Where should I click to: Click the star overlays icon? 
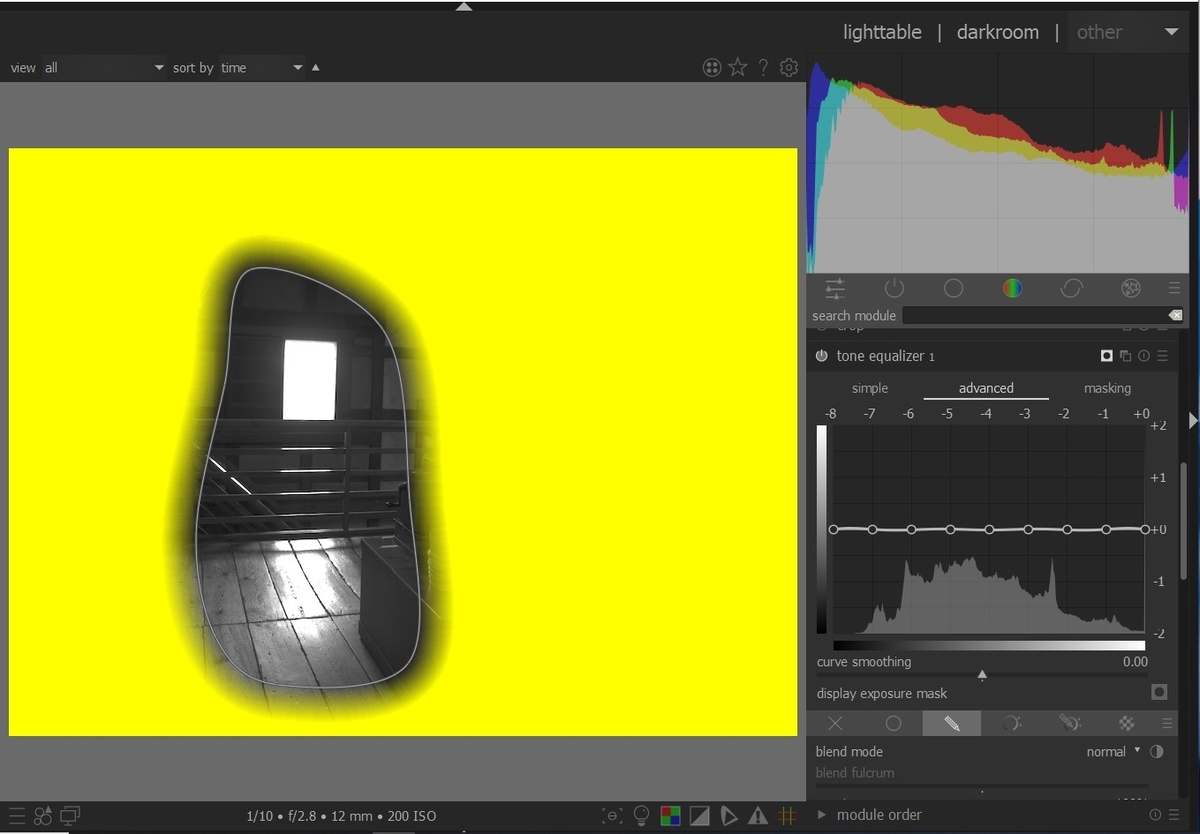point(738,67)
